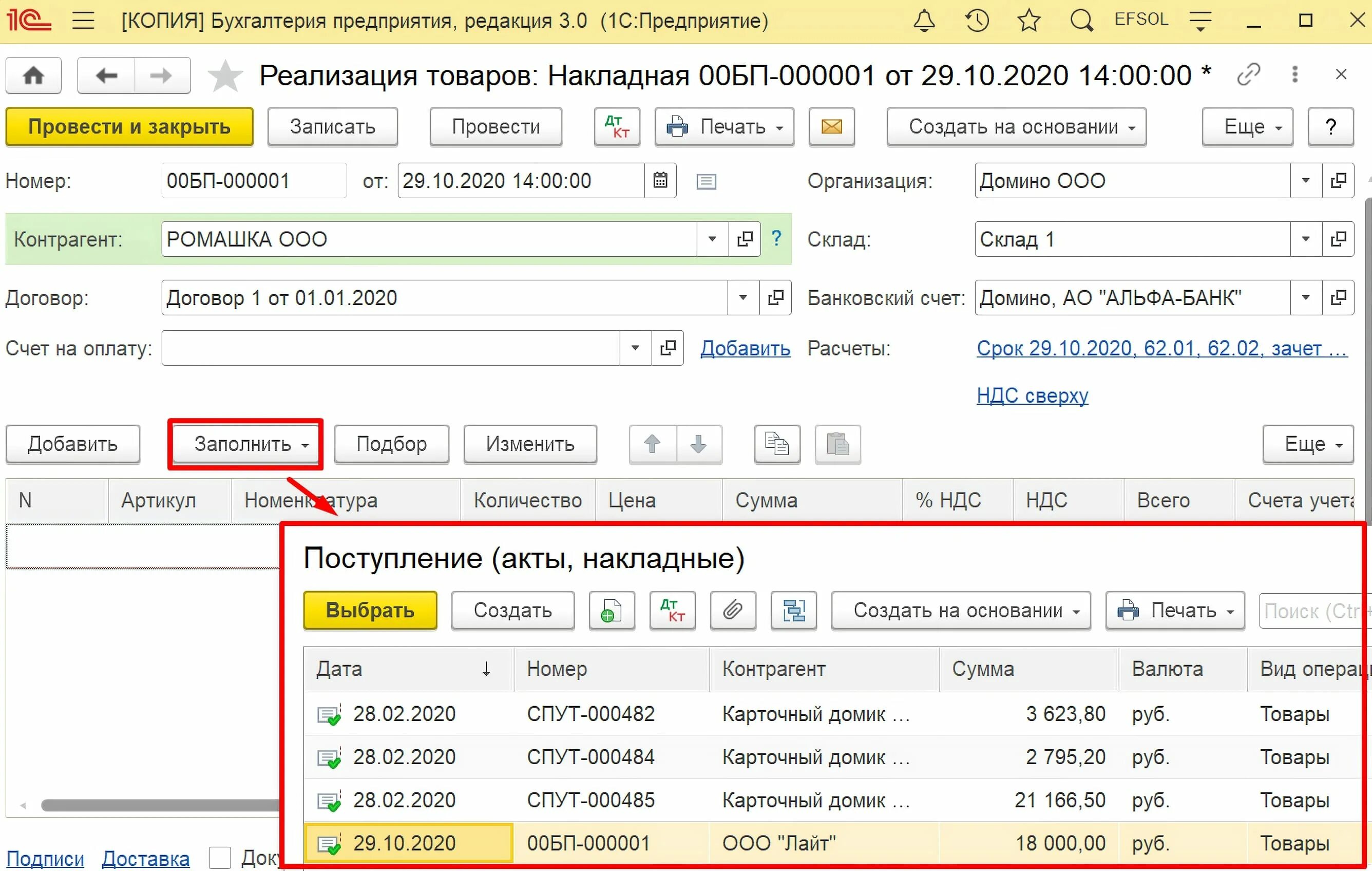This screenshot has width=1372, height=871.
Task: Open Расчеты settings link Срок 29.10.2020
Action: pos(1162,348)
